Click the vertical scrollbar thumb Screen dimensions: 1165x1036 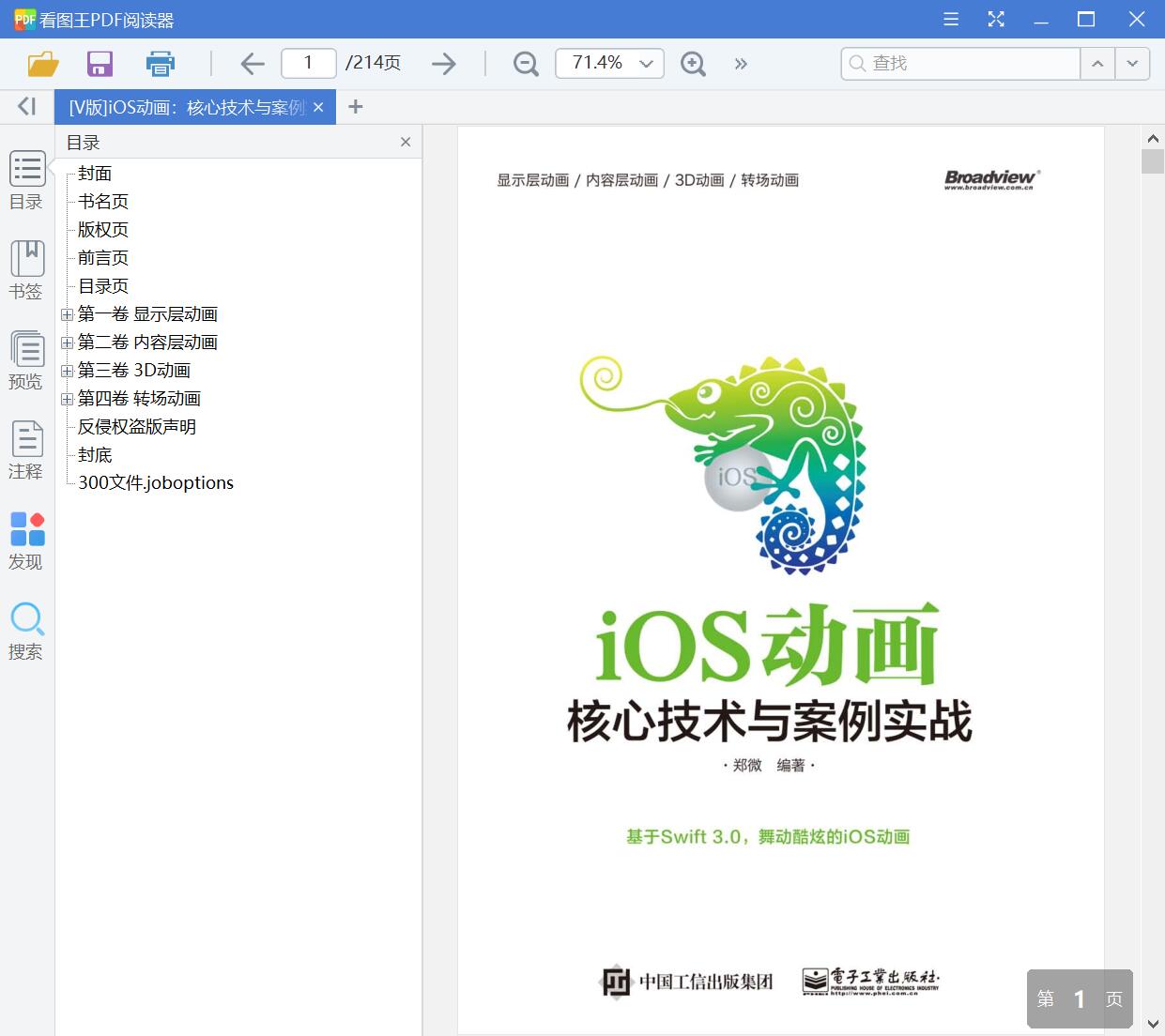(x=1153, y=161)
